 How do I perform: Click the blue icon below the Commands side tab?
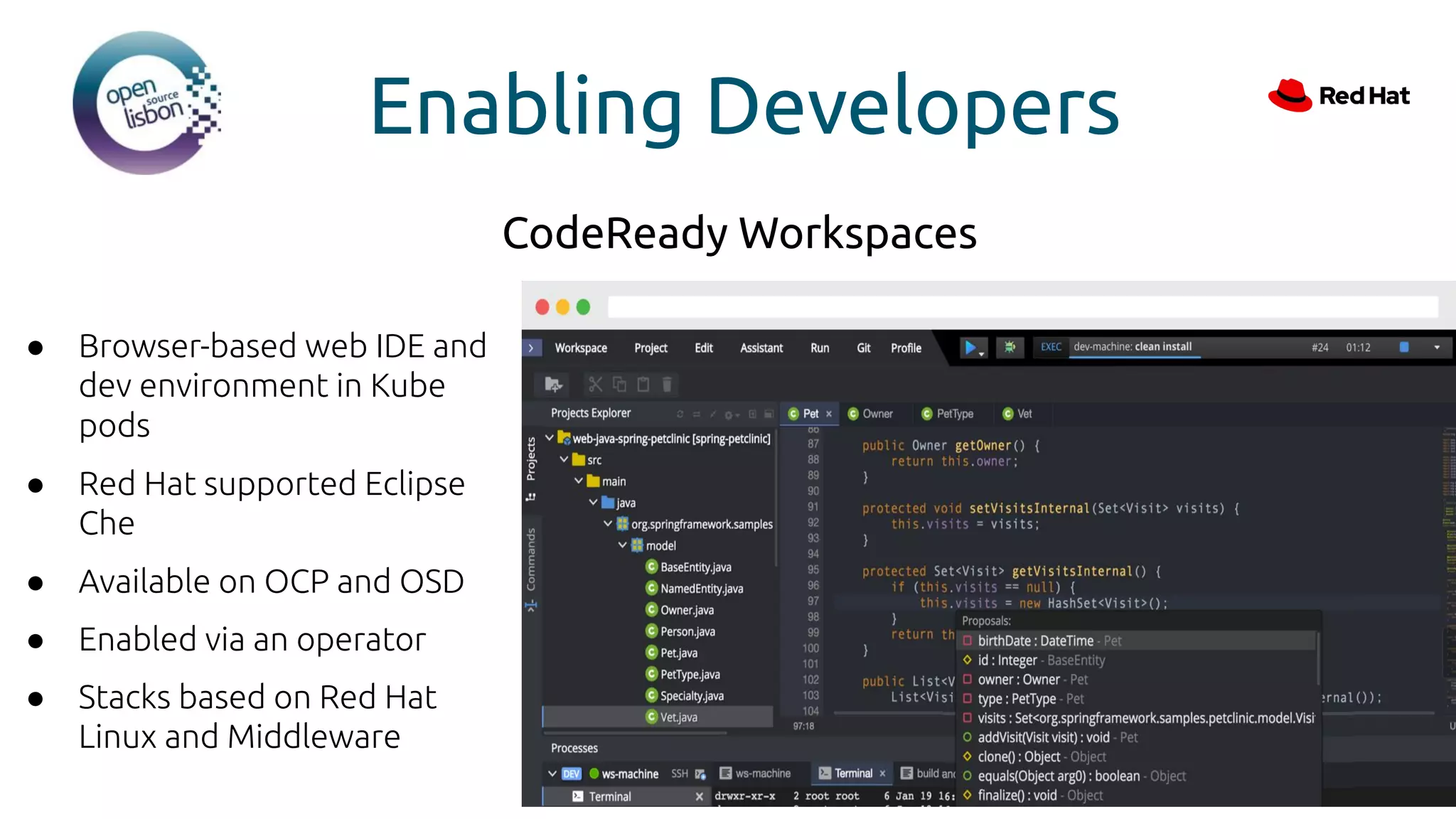531,606
